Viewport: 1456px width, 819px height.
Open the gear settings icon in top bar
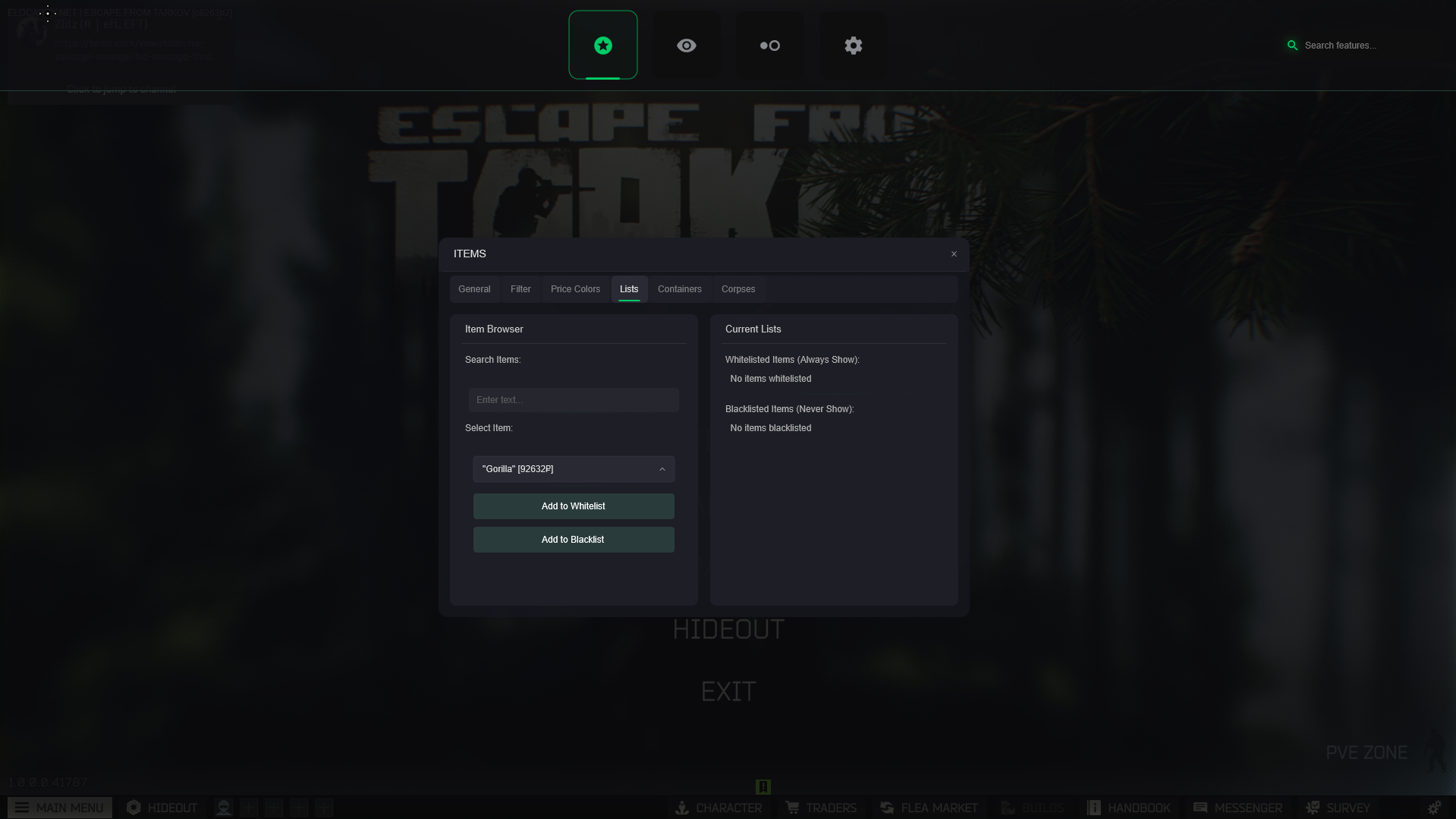[x=854, y=46]
